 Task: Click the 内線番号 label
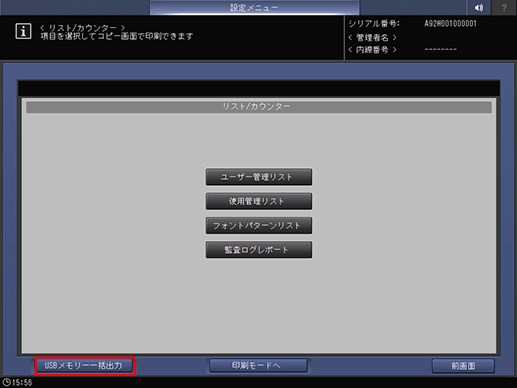coord(372,50)
